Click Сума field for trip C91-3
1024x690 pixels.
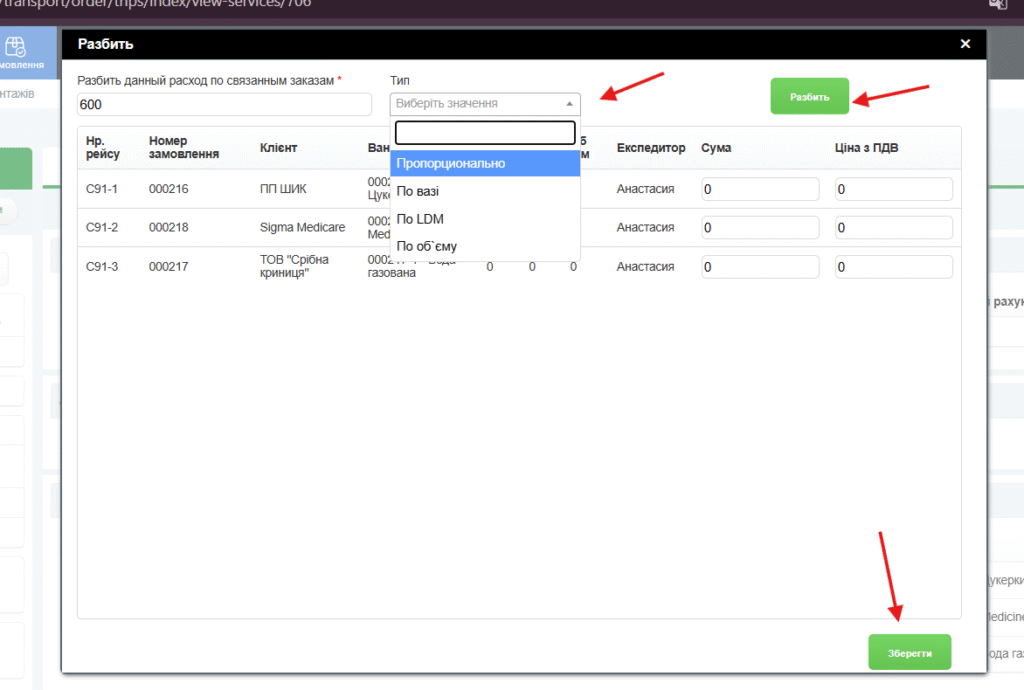[760, 267]
